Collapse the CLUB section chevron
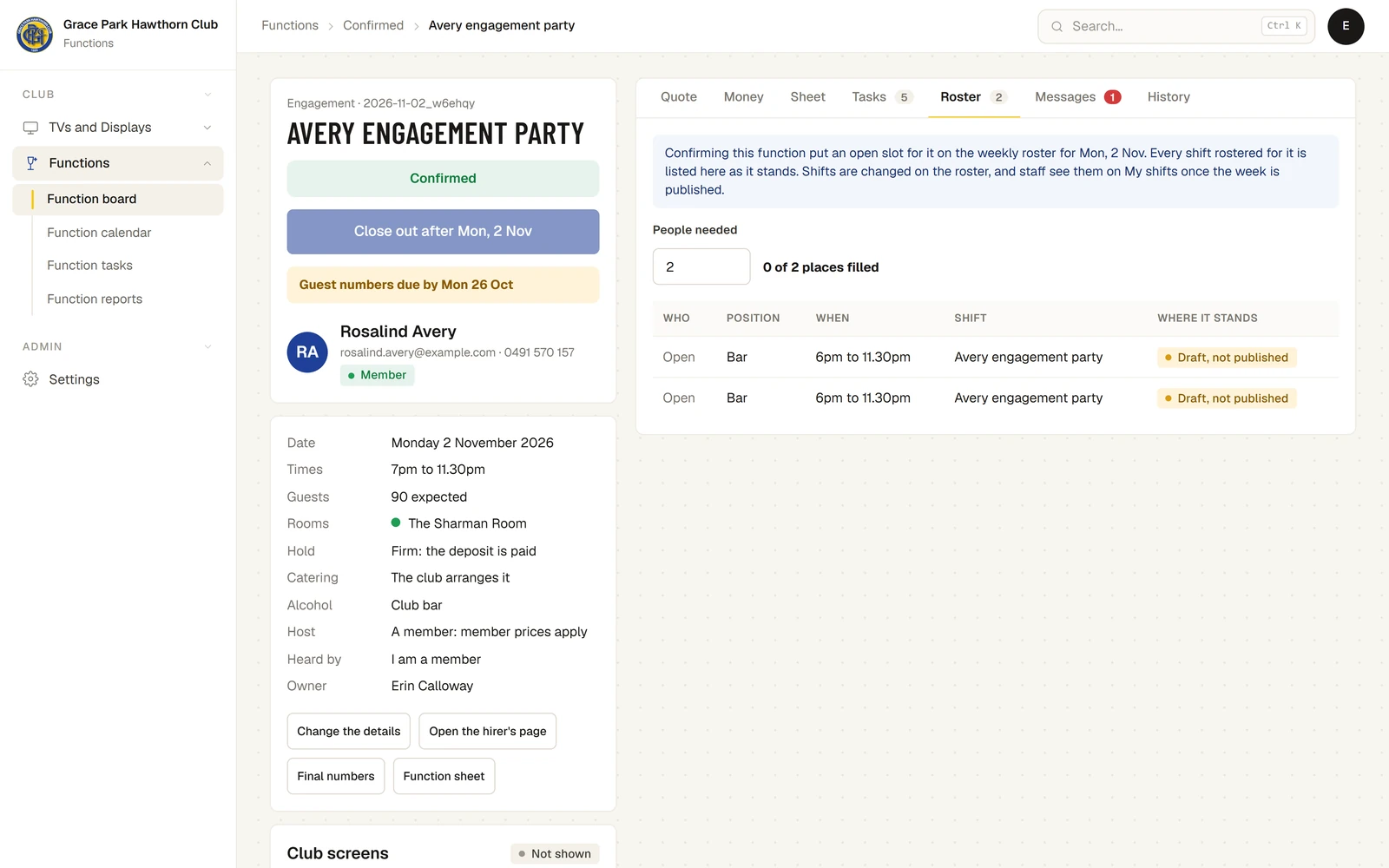 coord(207,95)
